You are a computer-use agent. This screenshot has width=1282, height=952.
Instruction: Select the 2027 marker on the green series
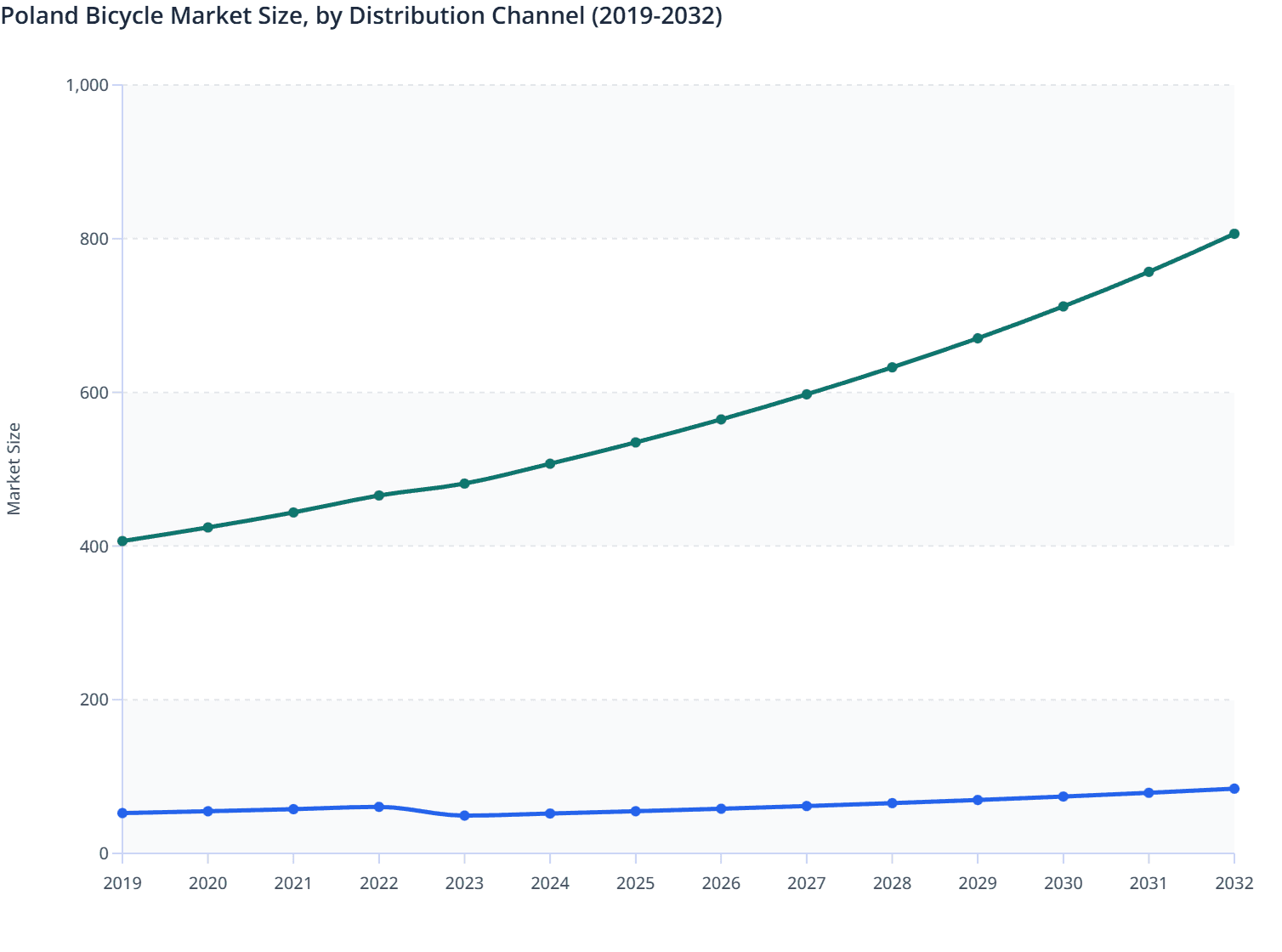pos(807,394)
